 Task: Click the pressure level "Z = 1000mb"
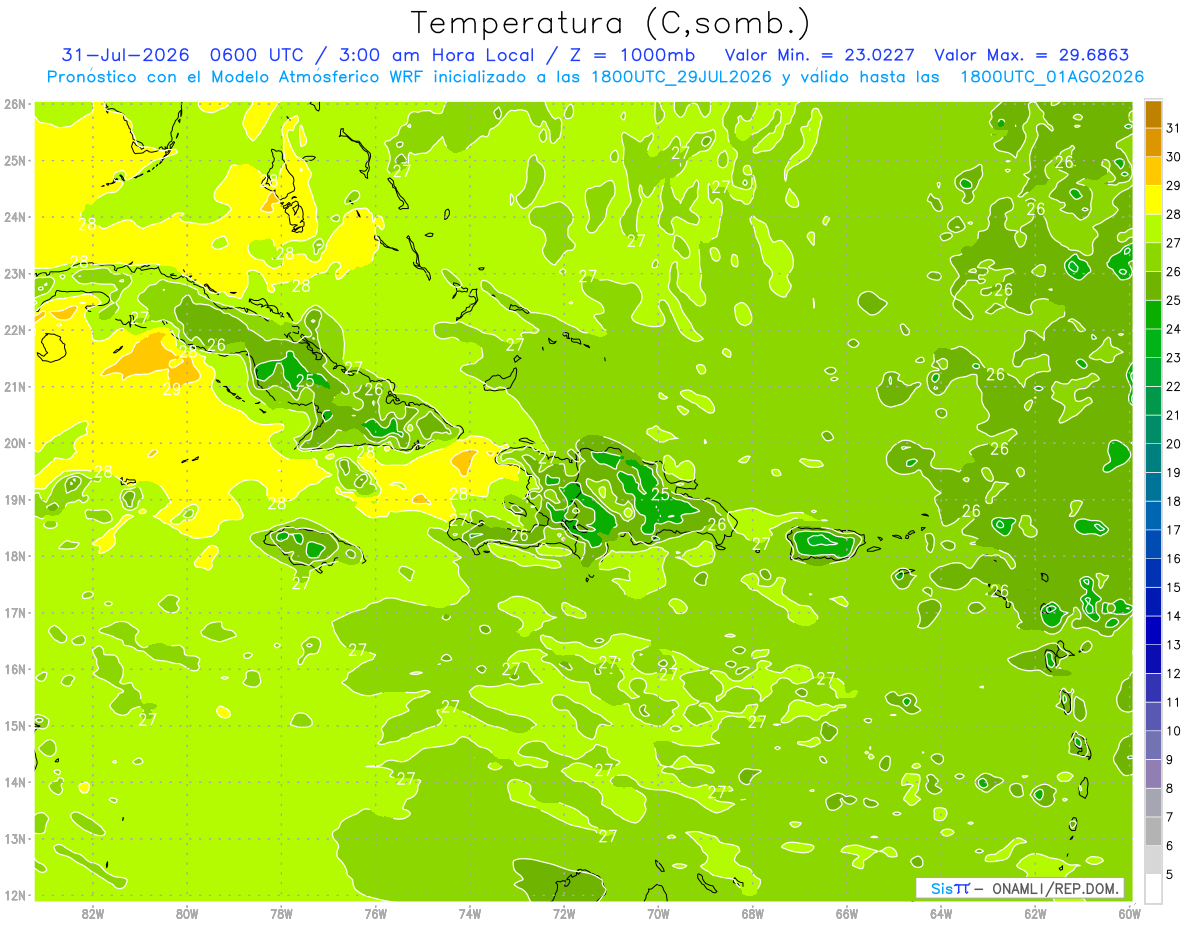click(x=631, y=55)
